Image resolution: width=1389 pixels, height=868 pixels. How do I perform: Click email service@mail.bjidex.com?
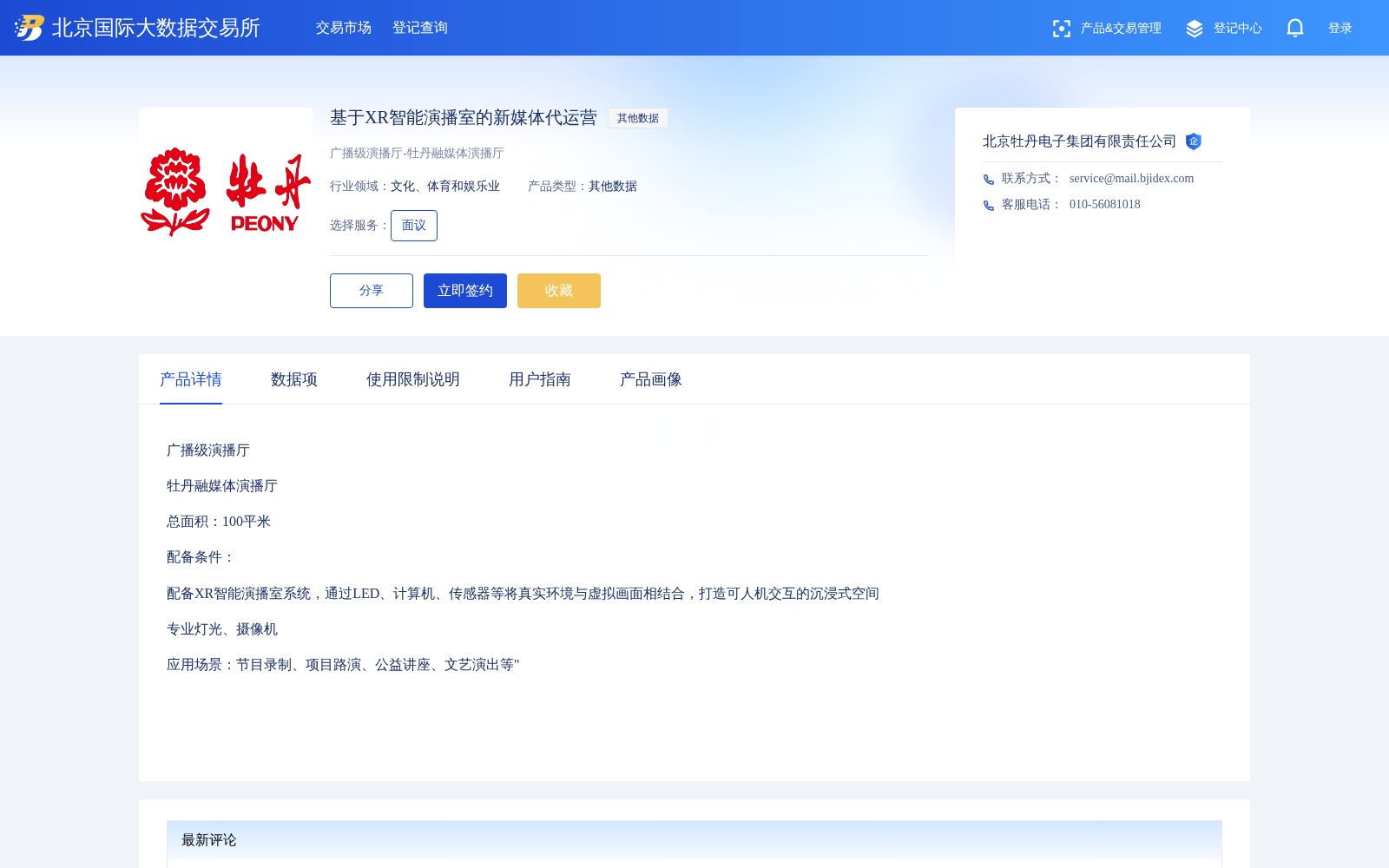point(1131,179)
